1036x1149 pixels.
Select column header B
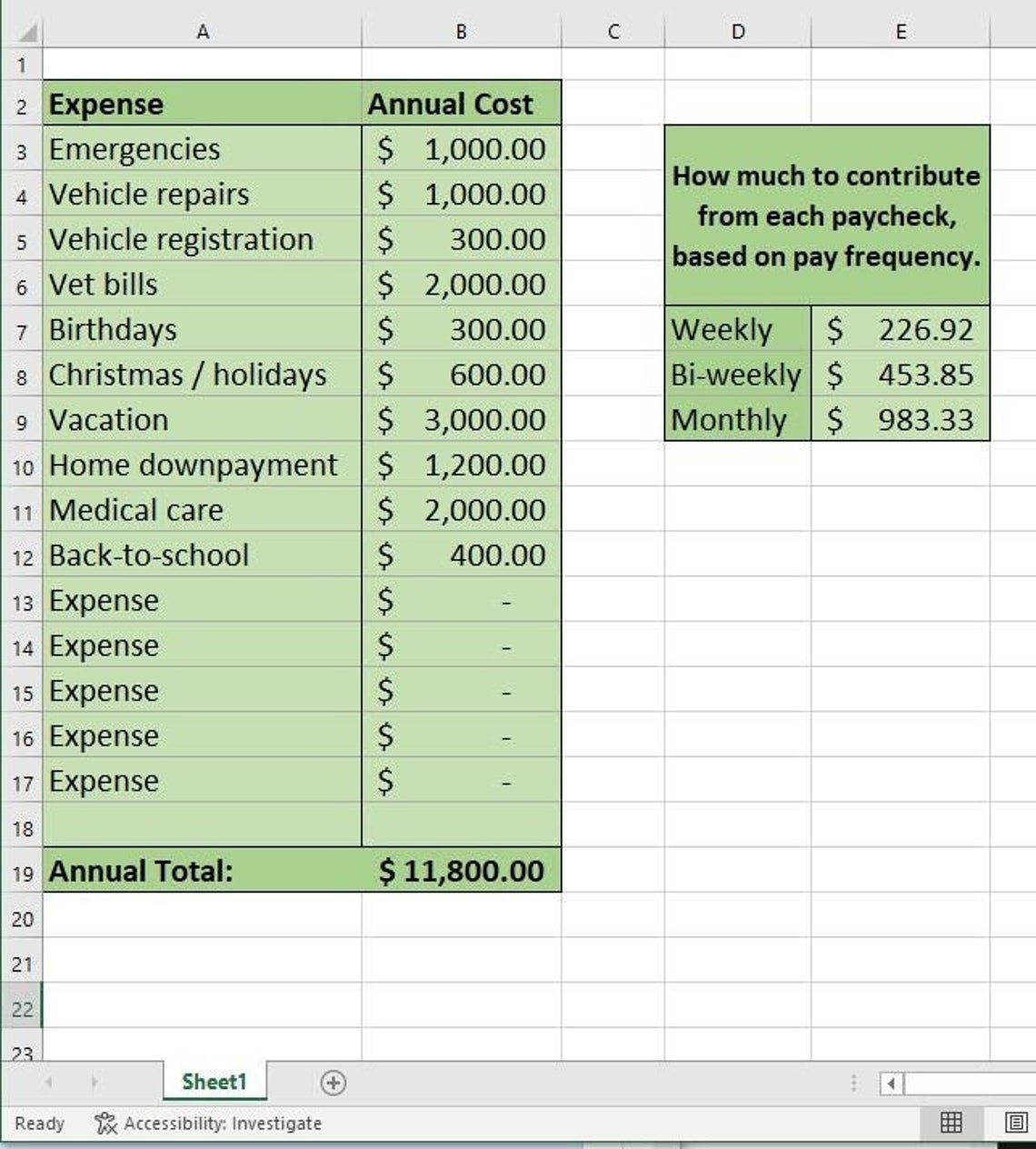462,30
